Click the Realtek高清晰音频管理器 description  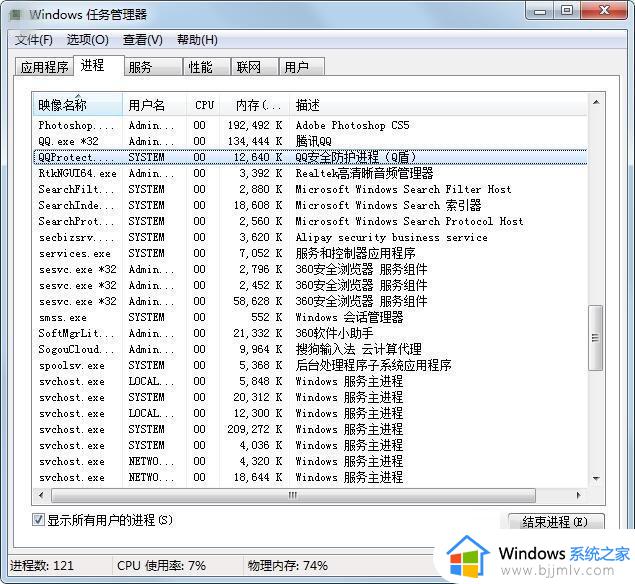[364, 173]
